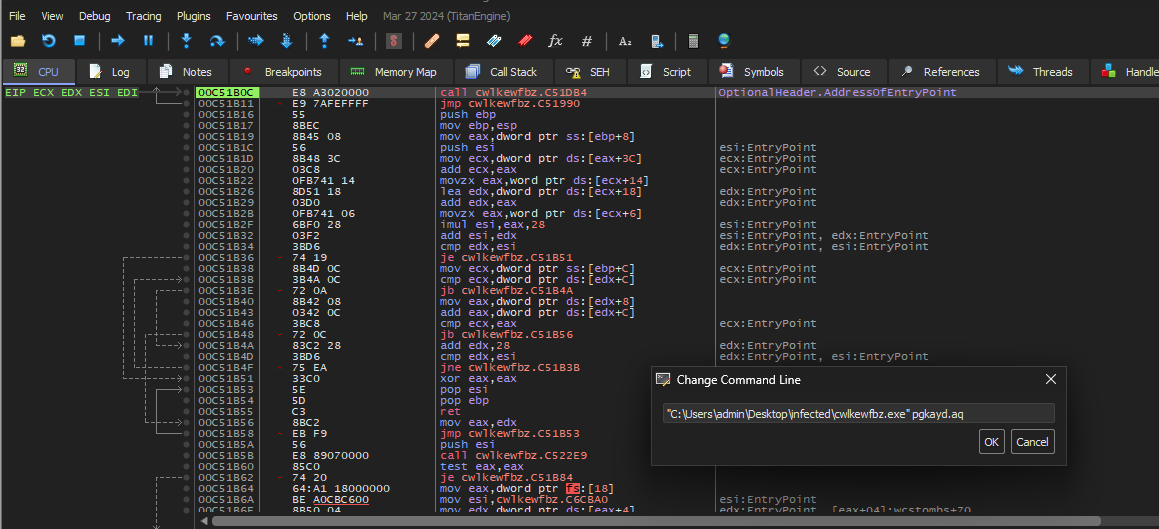Click the Open file folder icon

pos(18,41)
